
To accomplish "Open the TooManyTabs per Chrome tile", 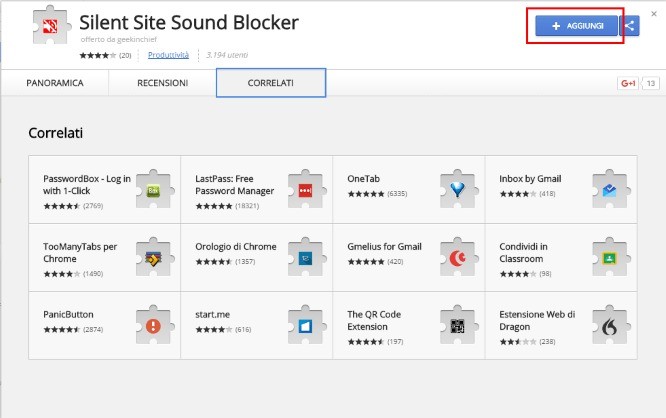I will (104, 257).
